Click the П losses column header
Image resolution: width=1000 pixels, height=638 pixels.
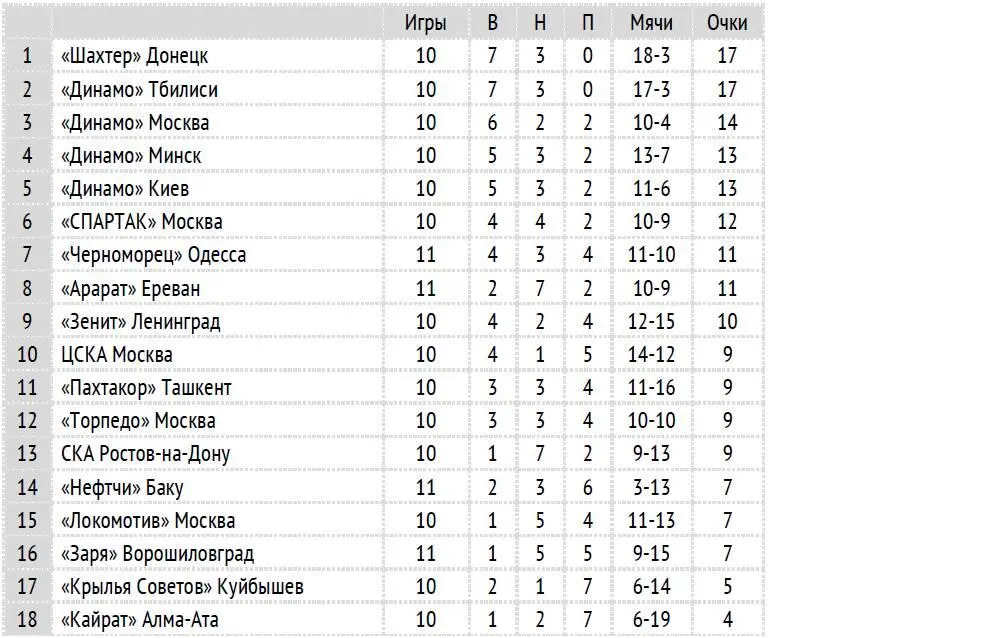(x=587, y=23)
